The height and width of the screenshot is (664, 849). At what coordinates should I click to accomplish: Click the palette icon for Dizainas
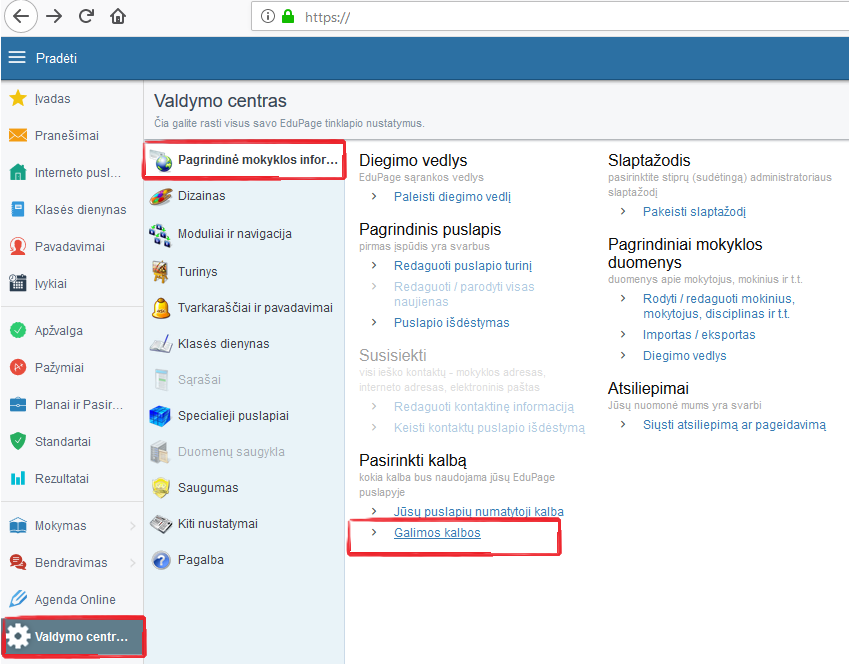[x=160, y=197]
